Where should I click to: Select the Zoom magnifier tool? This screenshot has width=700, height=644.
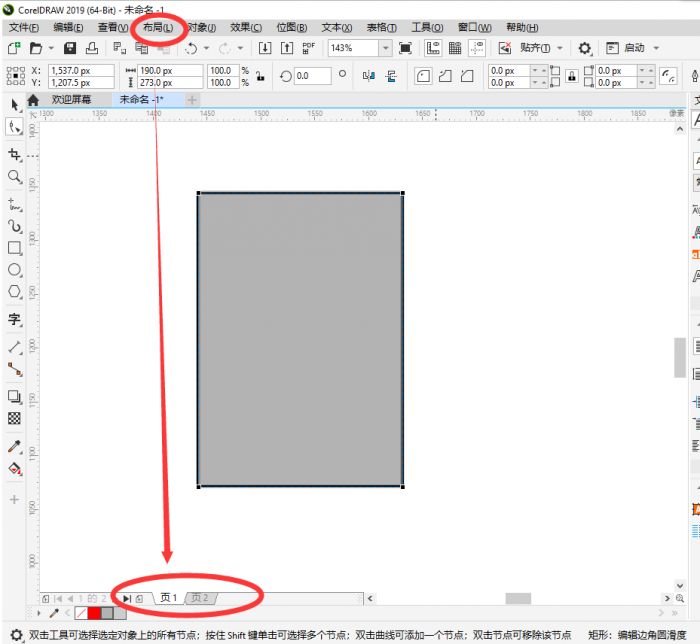14,177
